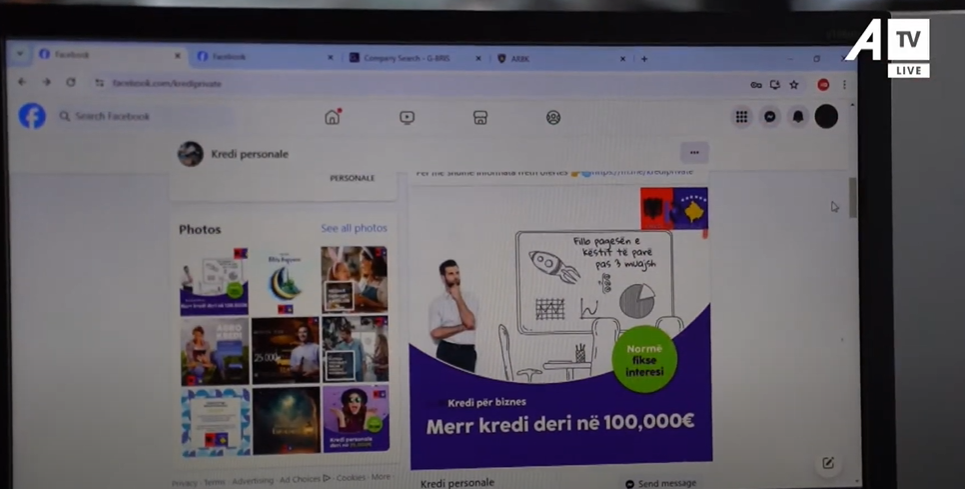
Task: Close the Company Search tab
Action: 478,58
